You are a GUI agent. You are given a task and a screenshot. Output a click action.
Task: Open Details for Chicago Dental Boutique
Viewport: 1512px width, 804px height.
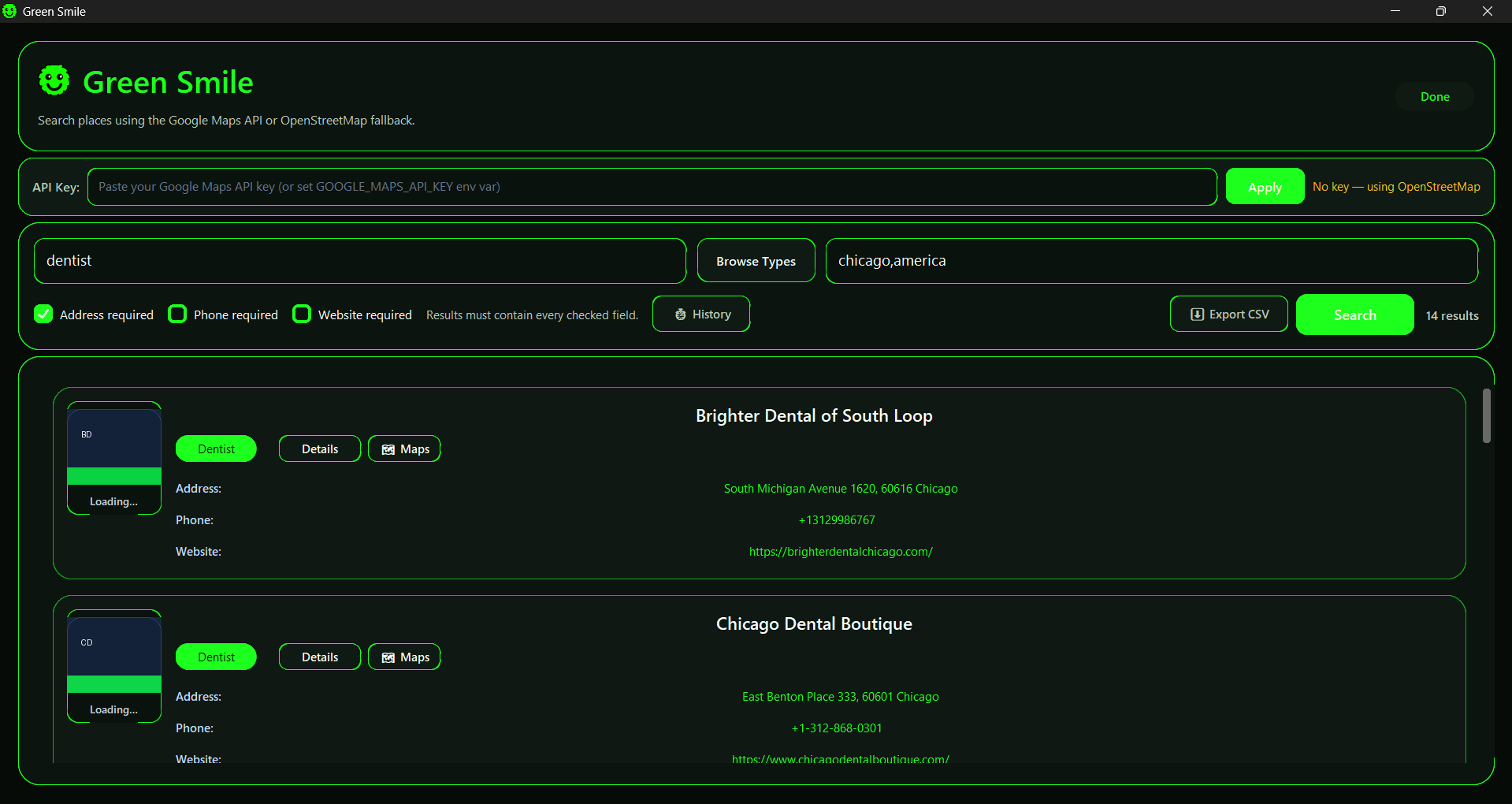pos(320,657)
